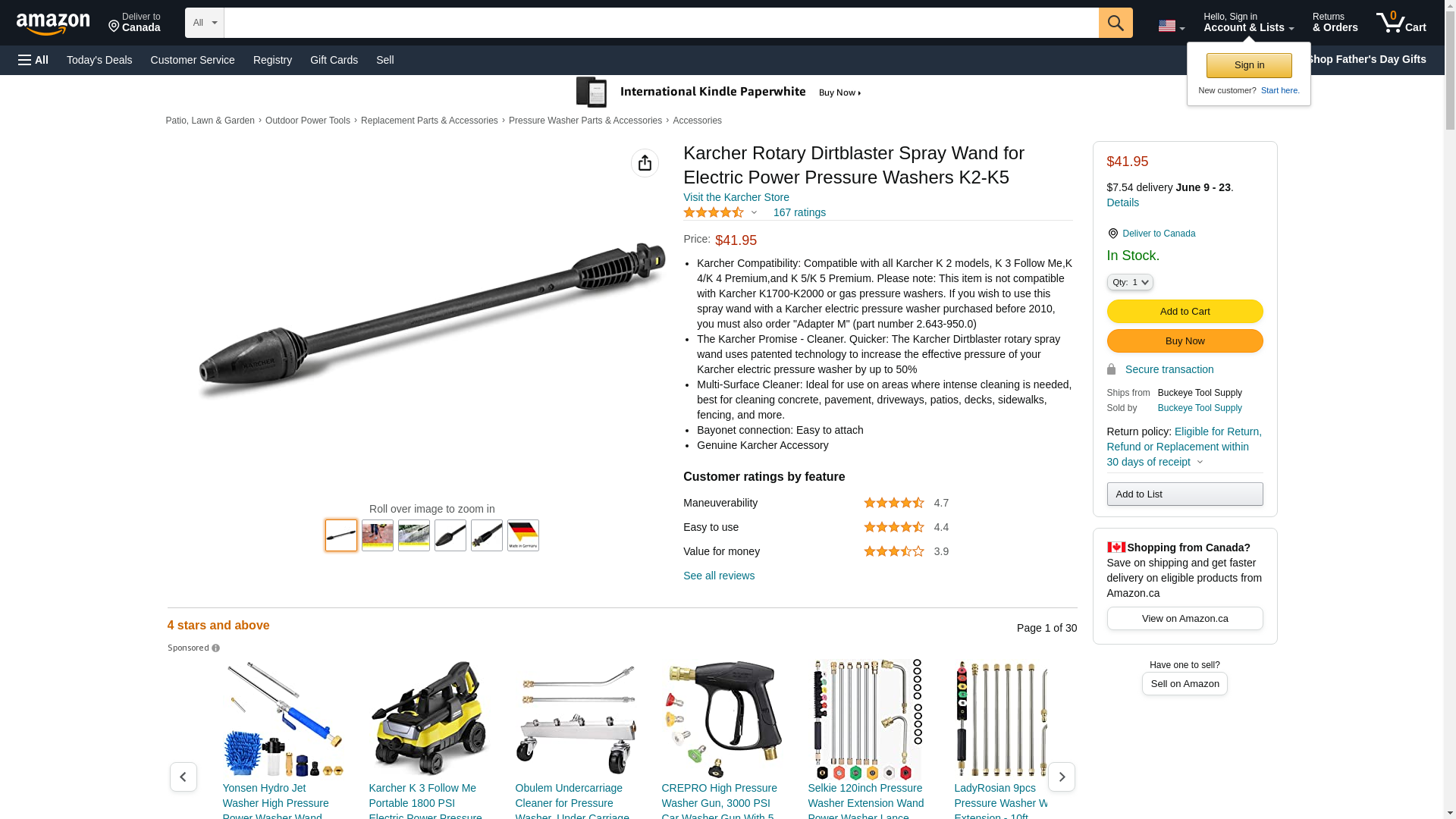Open Visit the Karcher Store link
1456x819 pixels.
pyautogui.click(x=736, y=197)
